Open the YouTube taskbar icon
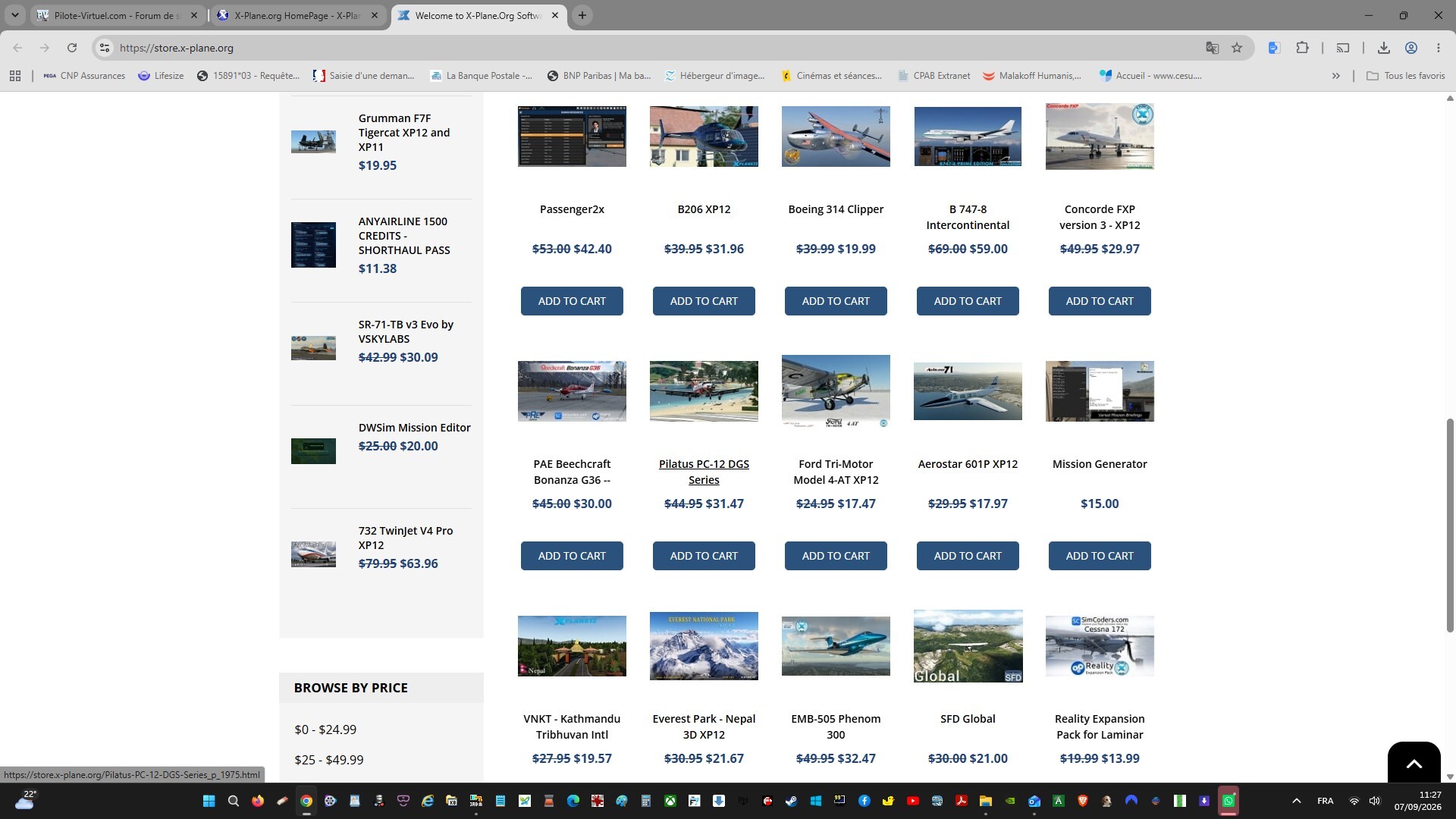1456x819 pixels. 913,801
